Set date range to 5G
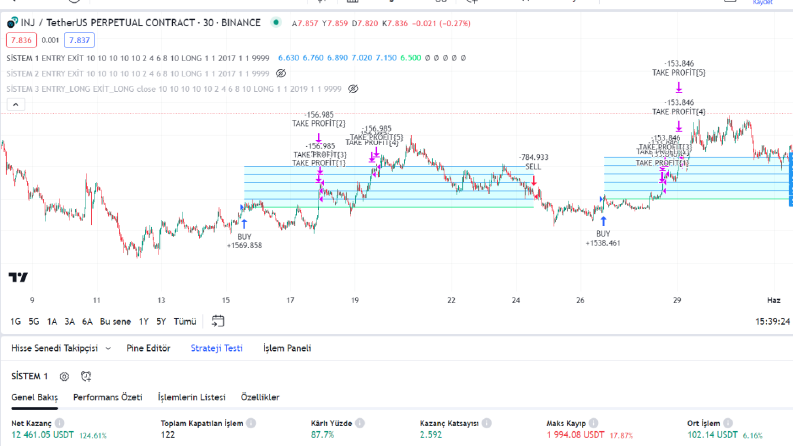The image size is (793, 446). point(34,322)
